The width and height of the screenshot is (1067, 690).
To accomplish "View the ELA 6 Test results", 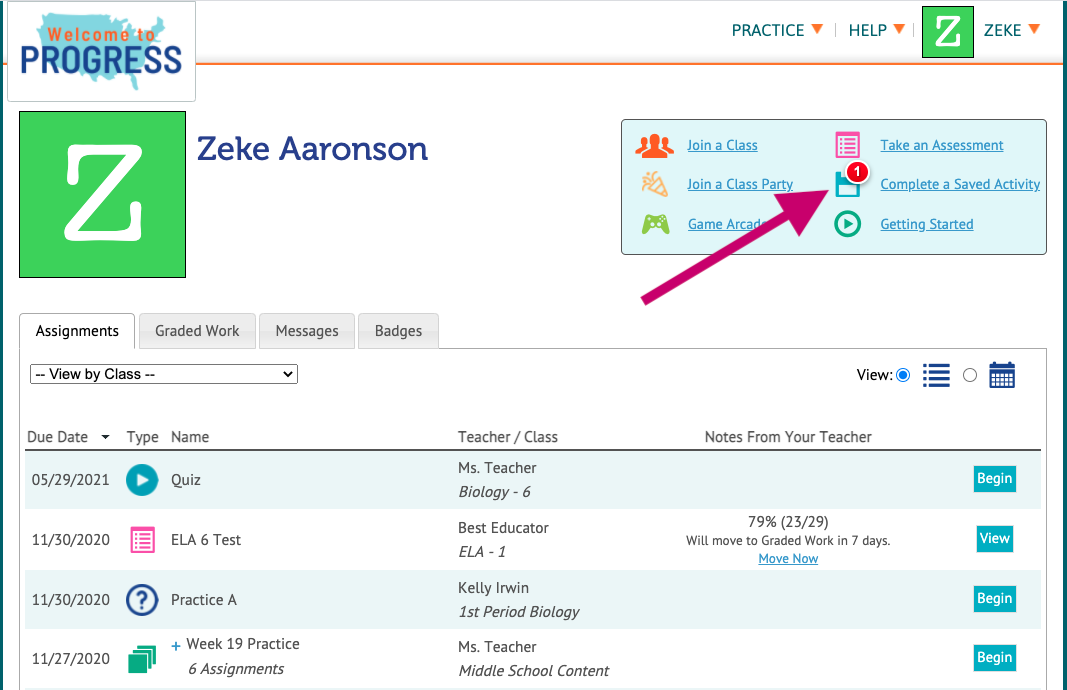I will pyautogui.click(x=995, y=538).
